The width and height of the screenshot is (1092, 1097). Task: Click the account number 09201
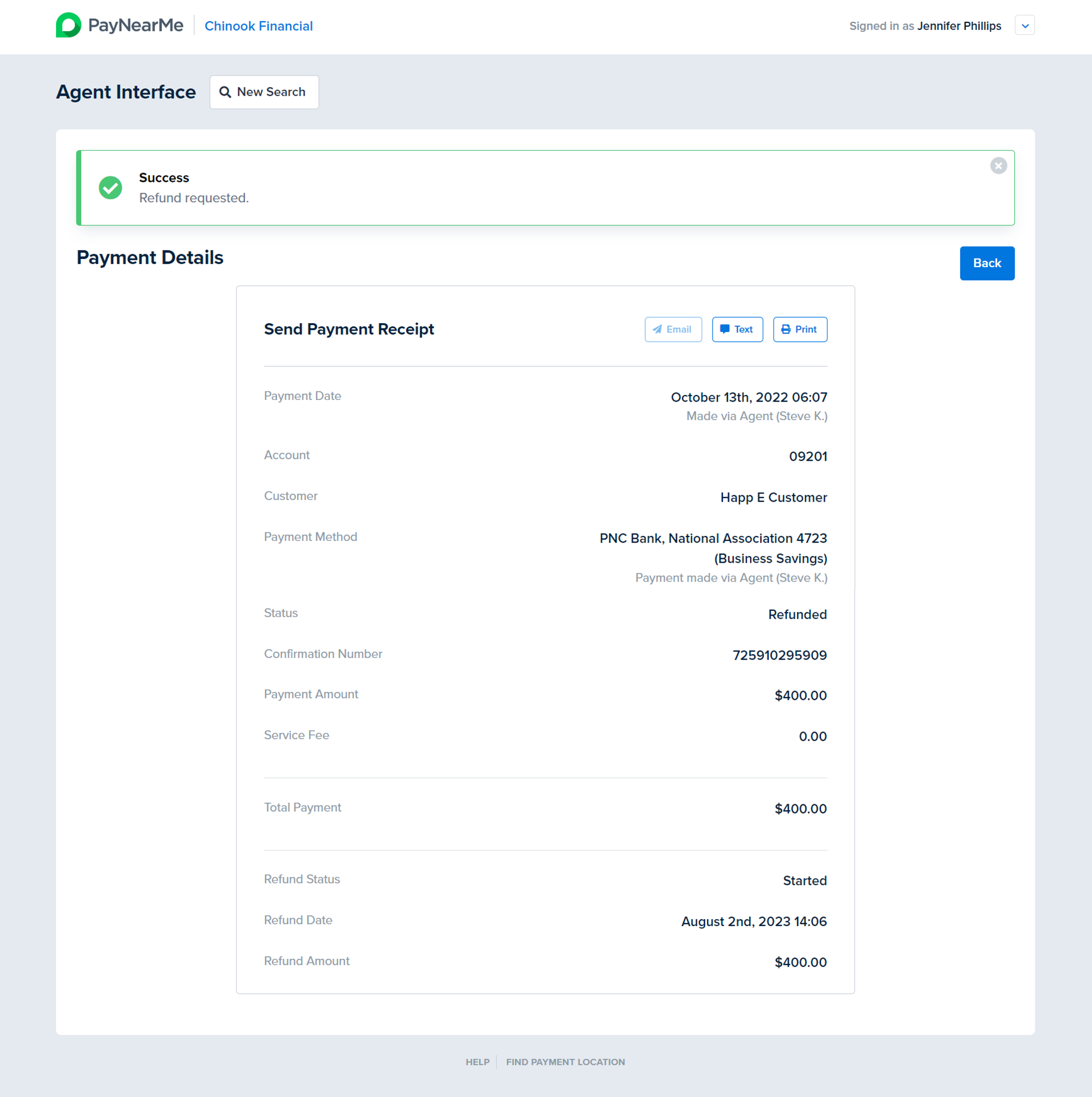click(807, 456)
